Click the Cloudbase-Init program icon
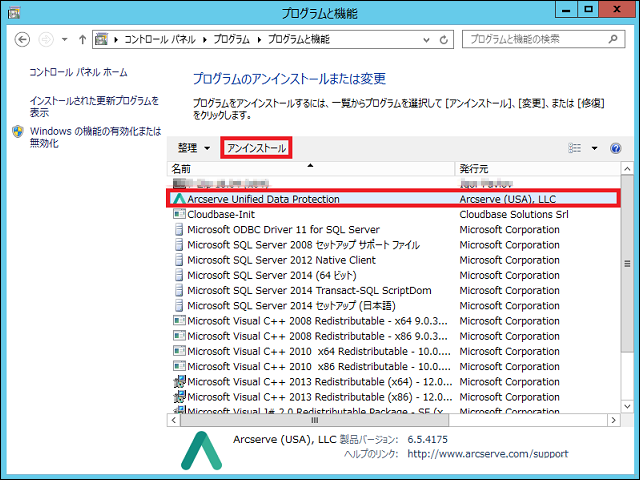The image size is (640, 480). pyautogui.click(x=179, y=214)
